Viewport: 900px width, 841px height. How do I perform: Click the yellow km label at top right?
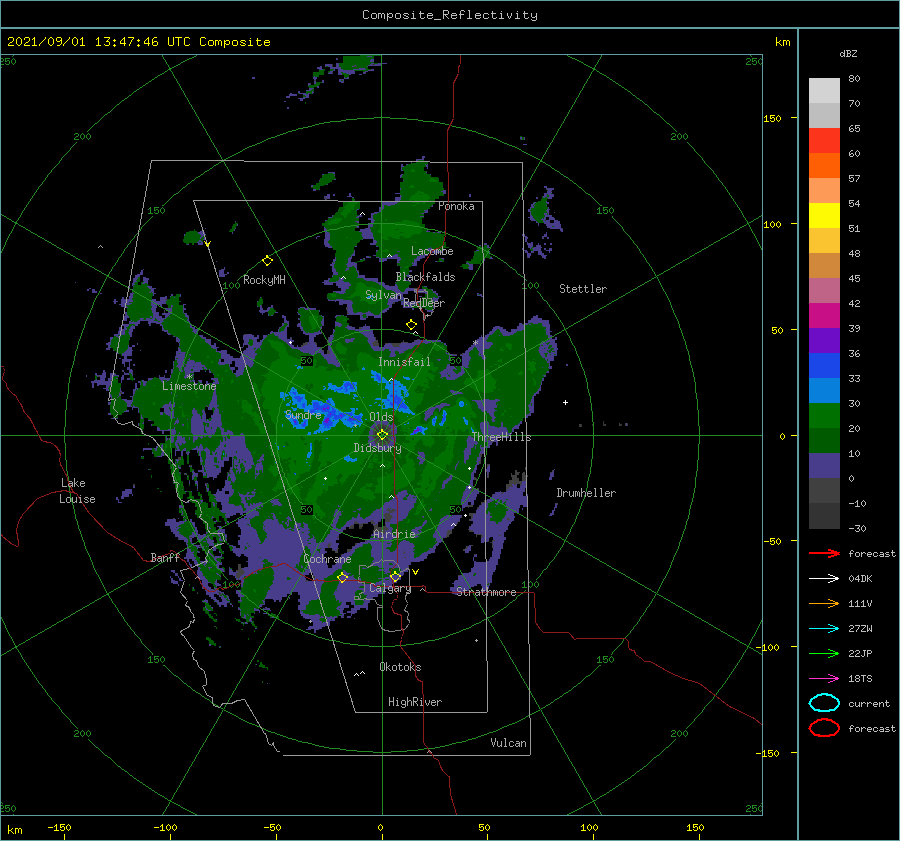pos(782,42)
